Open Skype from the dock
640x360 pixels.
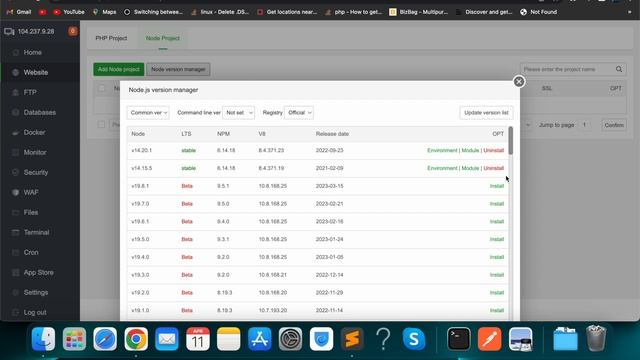[x=414, y=339]
